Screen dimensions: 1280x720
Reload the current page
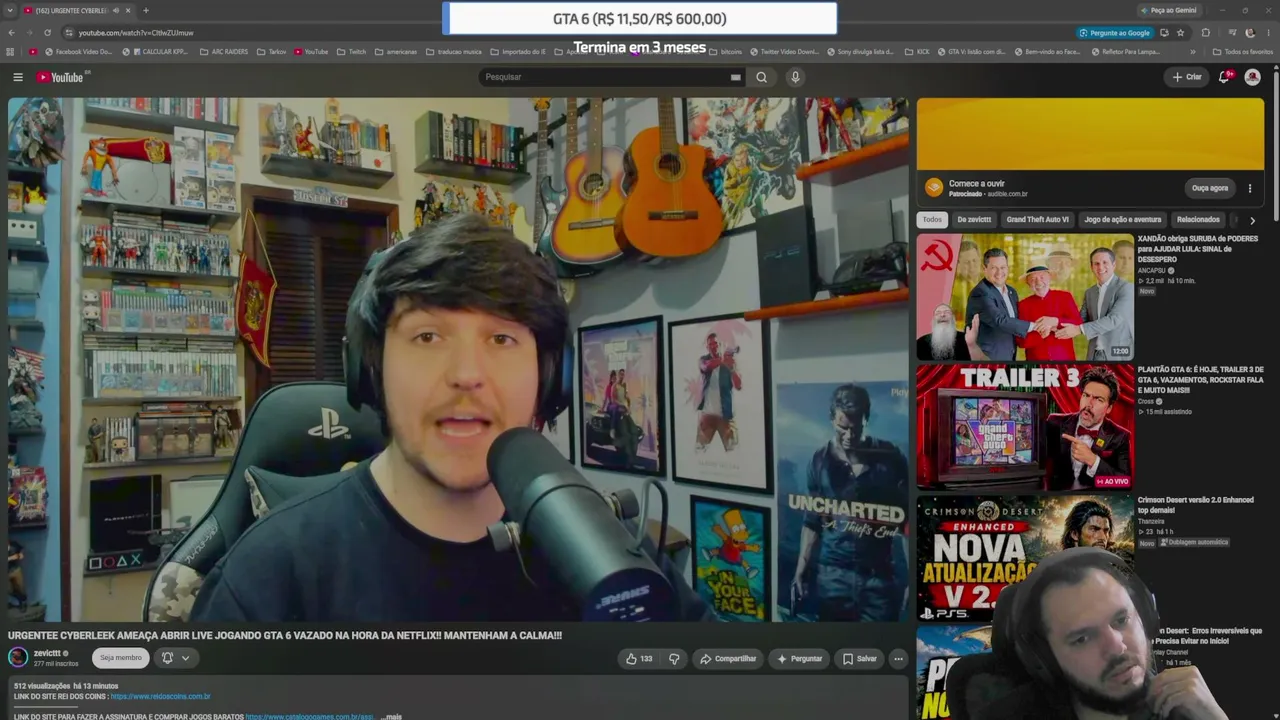point(47,33)
